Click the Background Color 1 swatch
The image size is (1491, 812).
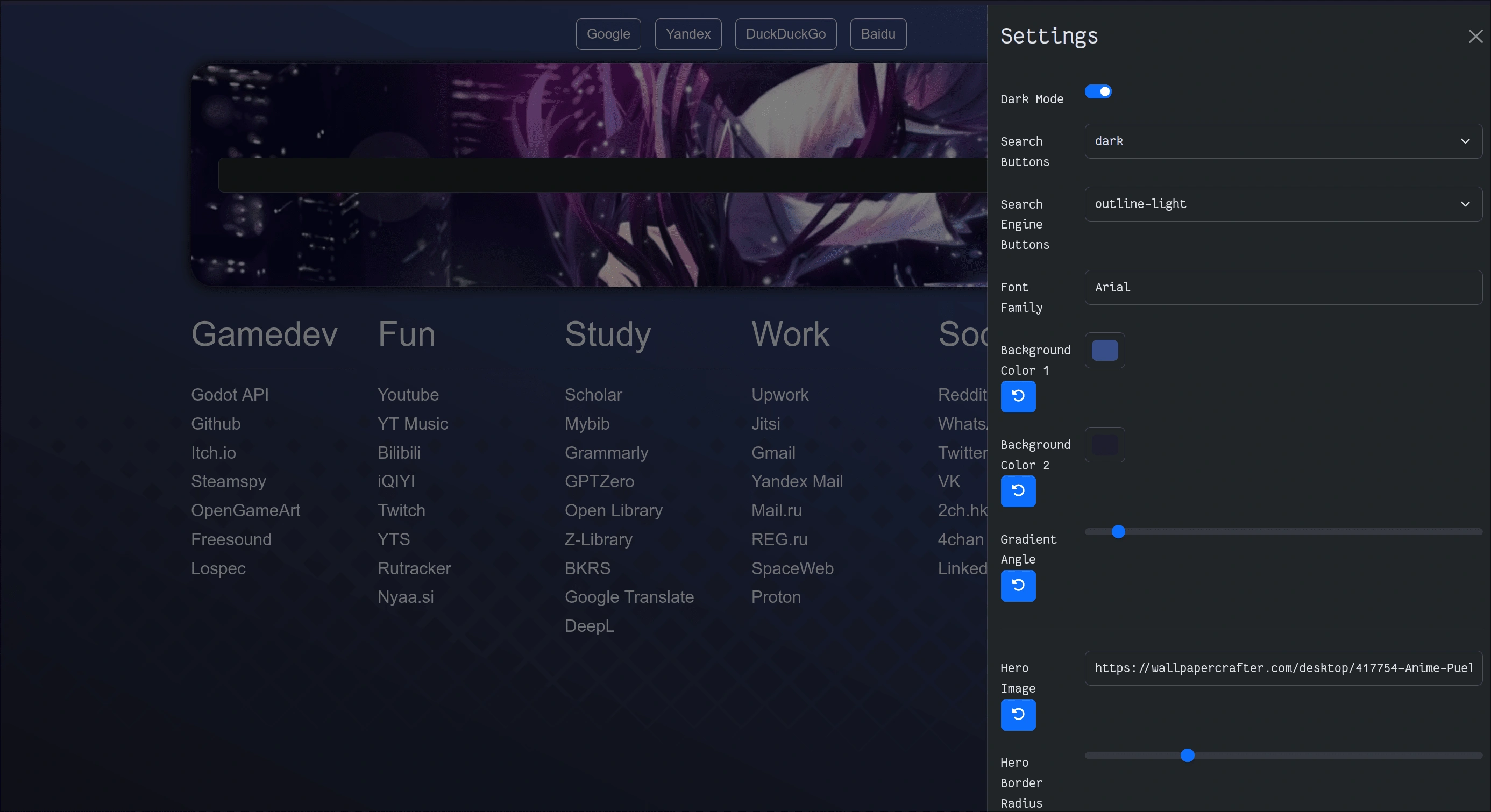[x=1105, y=350]
